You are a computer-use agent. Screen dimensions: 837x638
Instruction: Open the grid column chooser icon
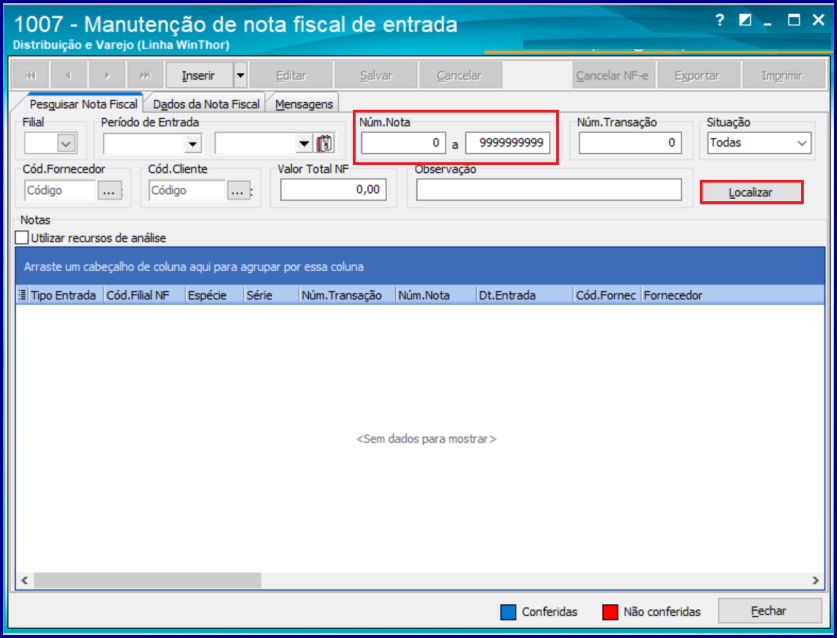pyautogui.click(x=22, y=295)
